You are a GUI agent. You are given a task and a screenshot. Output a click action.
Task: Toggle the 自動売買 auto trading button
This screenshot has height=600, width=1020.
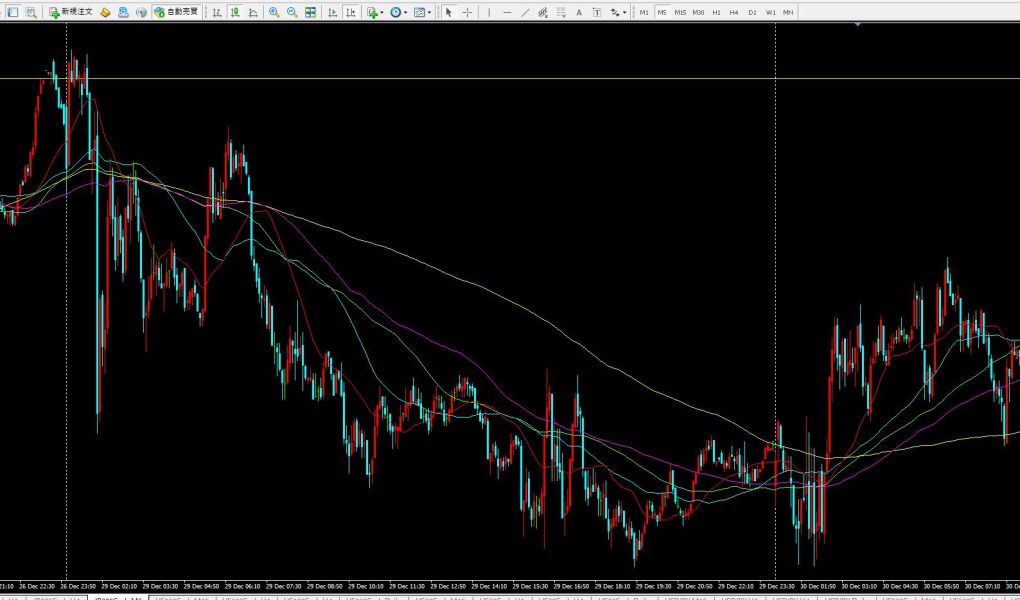pos(176,12)
